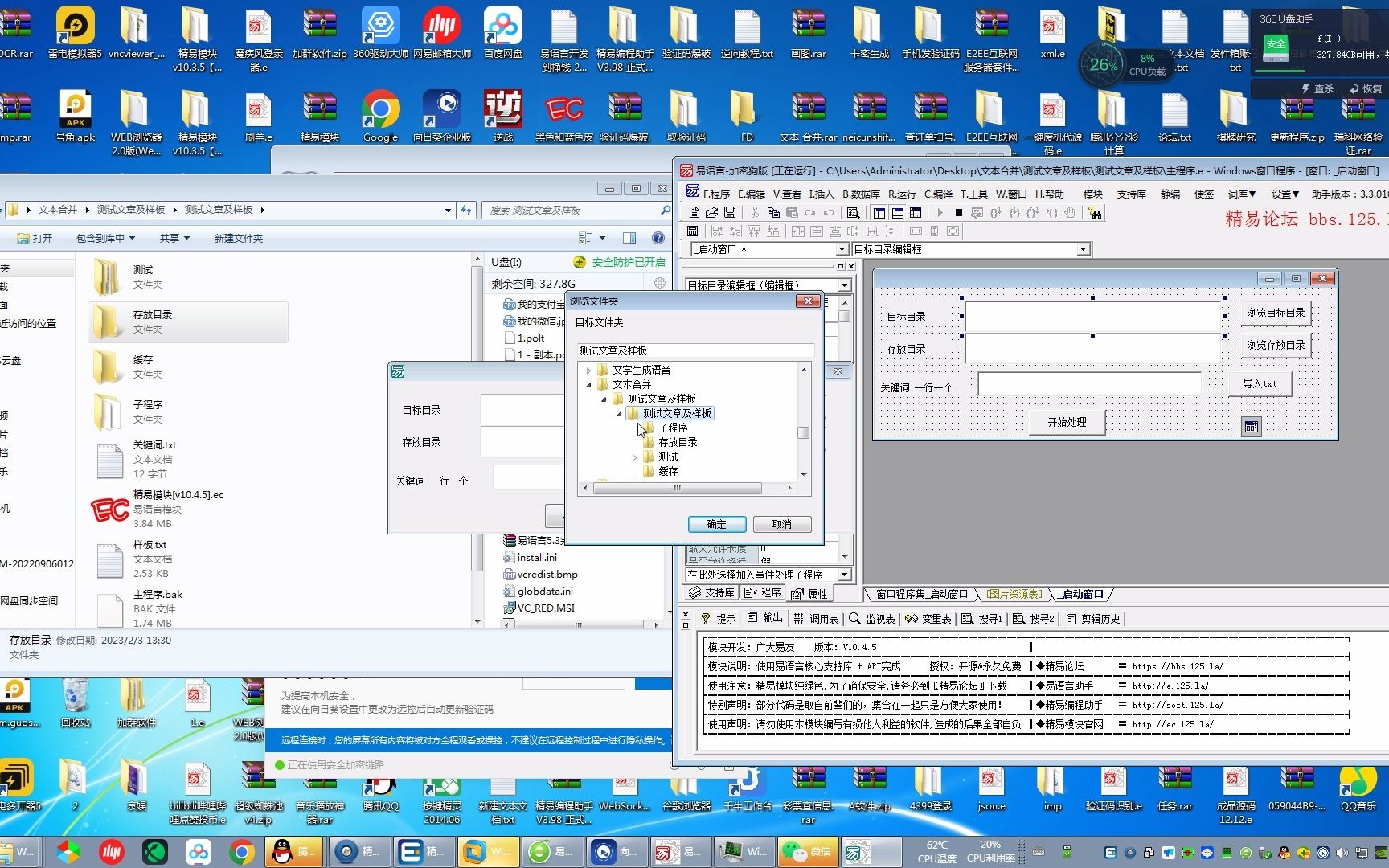The image size is (1389, 868).
Task: Click 确定 in the 浏览文件夹 dialog
Action: pyautogui.click(x=717, y=525)
